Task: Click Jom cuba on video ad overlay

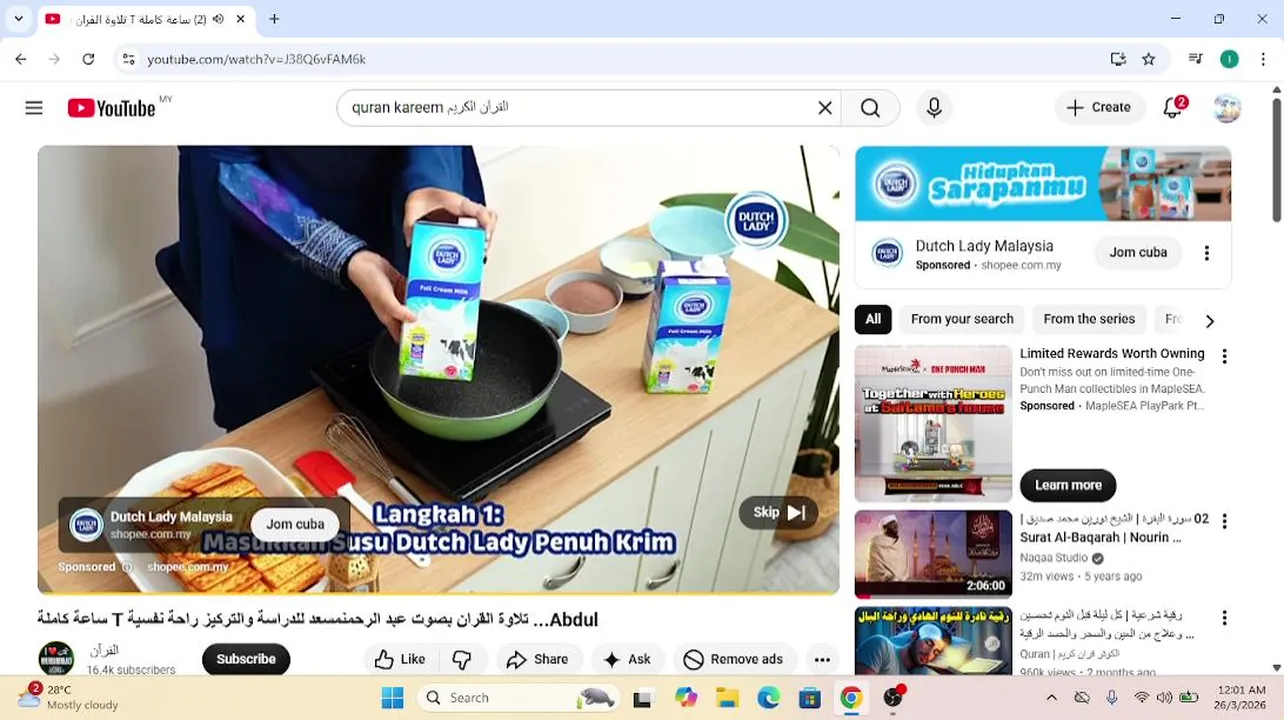Action: (x=295, y=524)
